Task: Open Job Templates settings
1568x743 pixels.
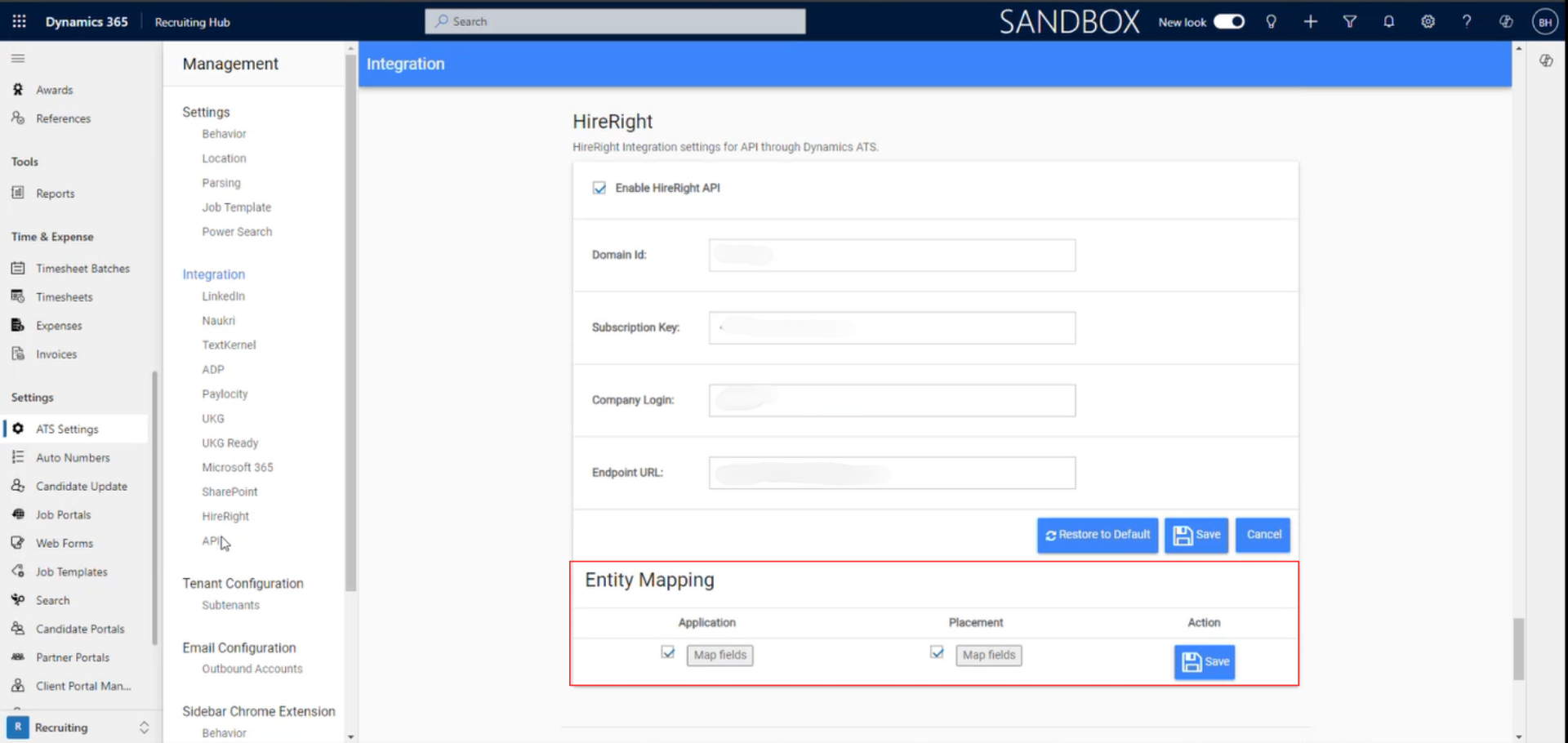Action: coord(71,572)
